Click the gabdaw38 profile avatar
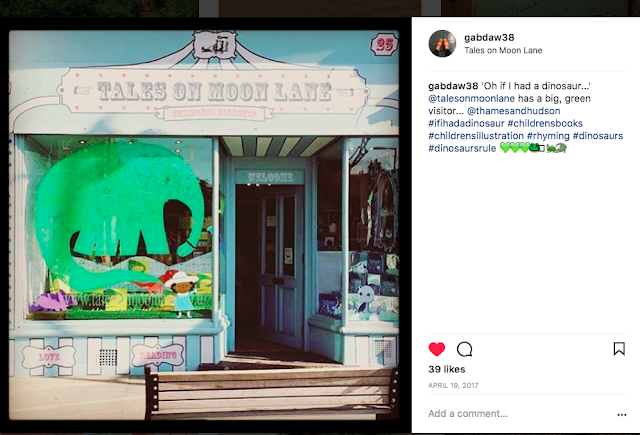 coord(442,44)
